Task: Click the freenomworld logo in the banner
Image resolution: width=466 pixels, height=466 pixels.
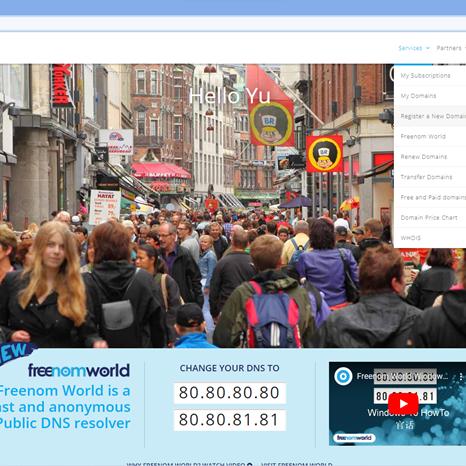Action: click(x=79, y=370)
